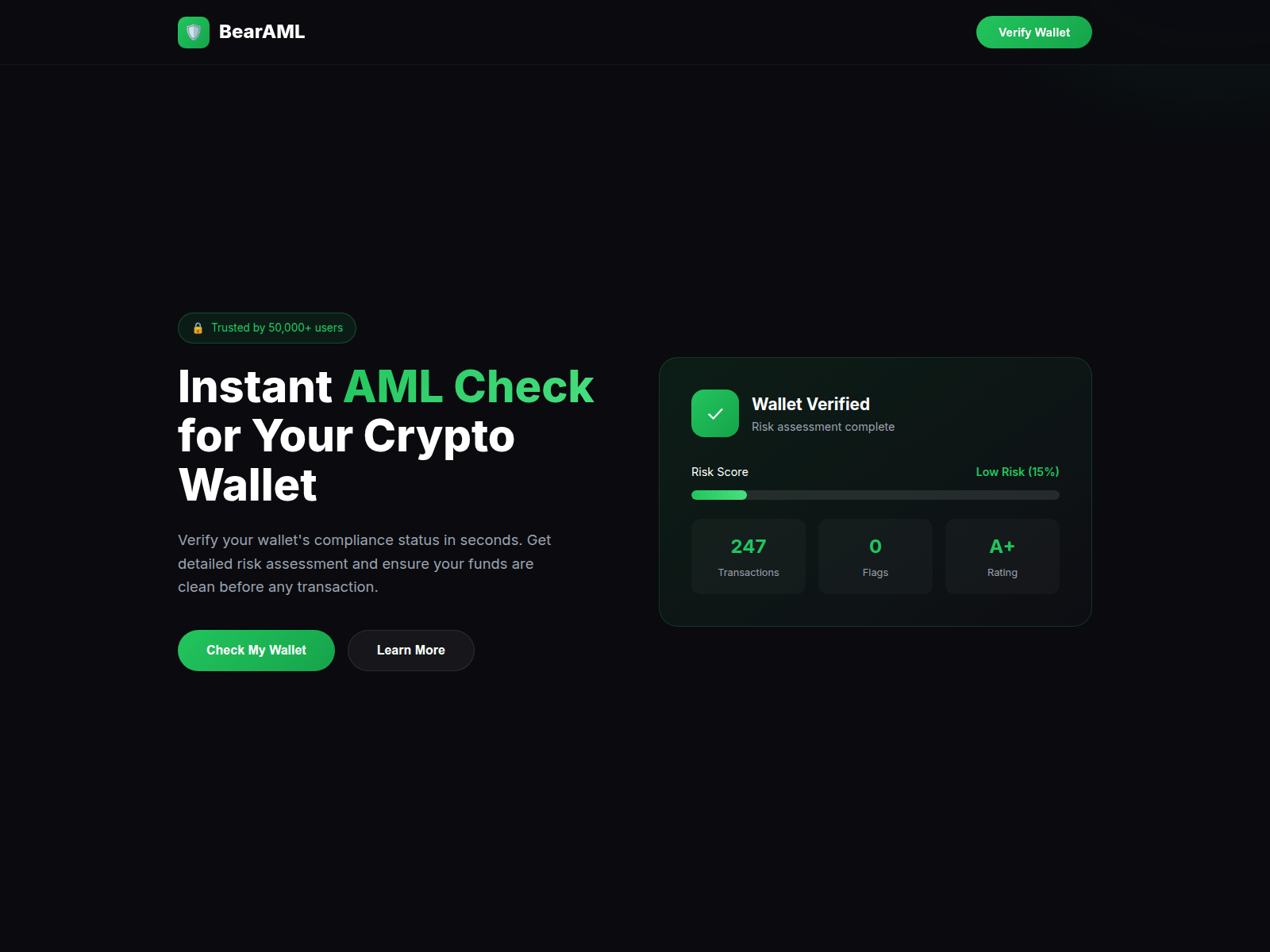
Task: Click the Risk assessment complete subtitle
Action: pos(823,427)
